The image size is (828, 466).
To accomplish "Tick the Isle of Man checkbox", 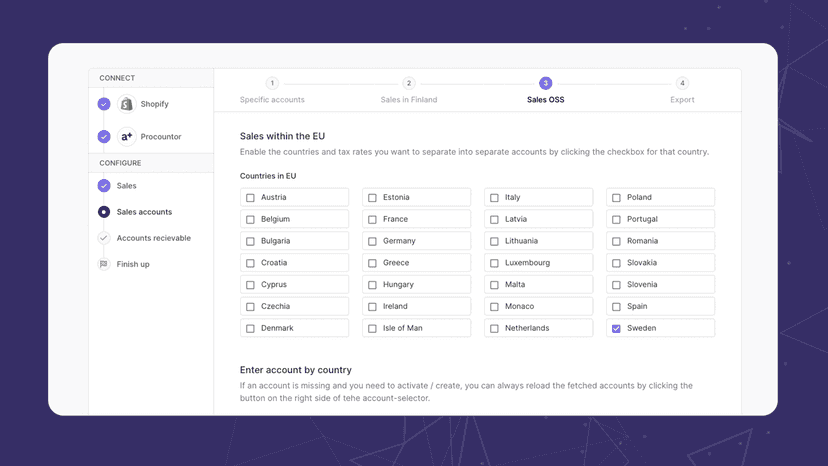I will click(372, 329).
